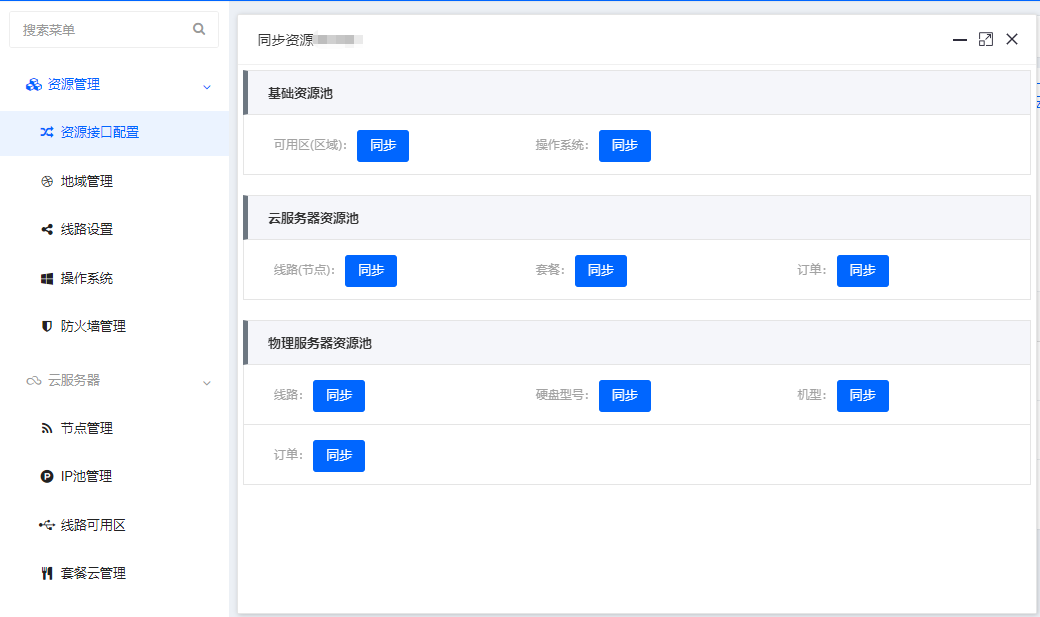Click the 资源接口配置 shuffle icon
Viewport: 1040px width, 617px height.
(46, 132)
